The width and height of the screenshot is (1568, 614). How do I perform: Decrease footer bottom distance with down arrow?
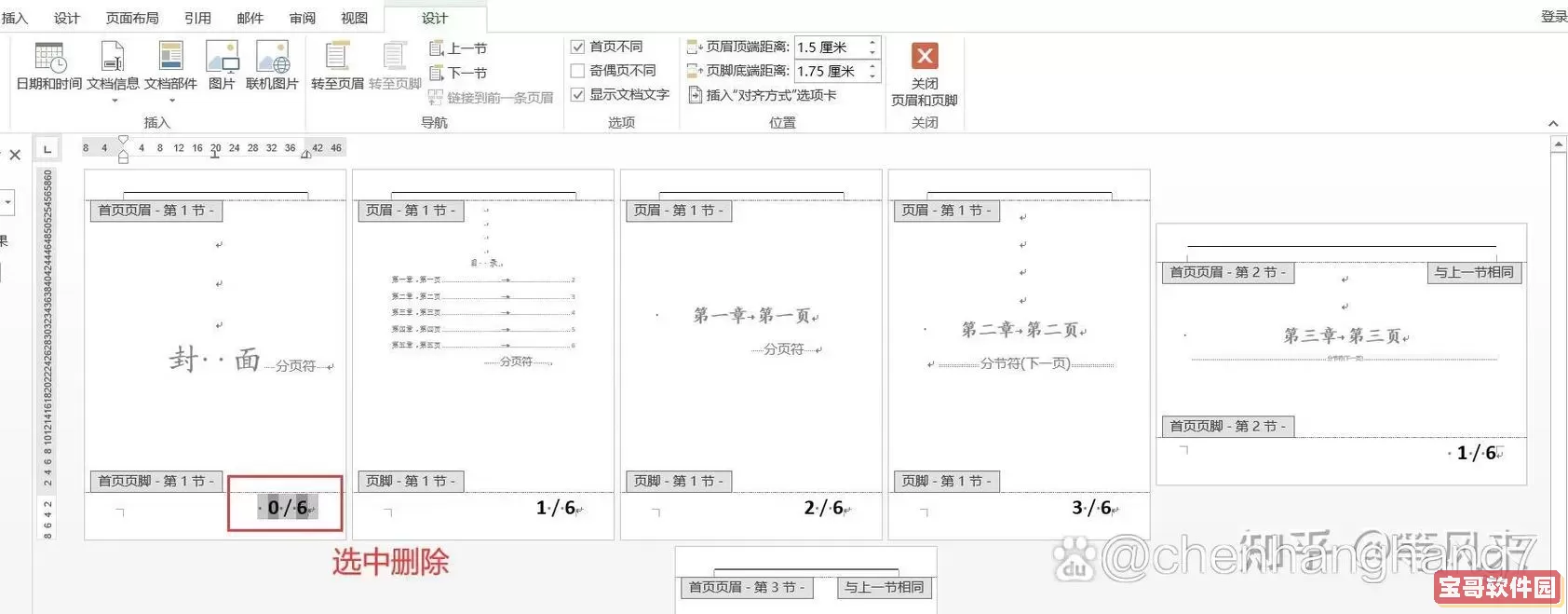coord(872,75)
